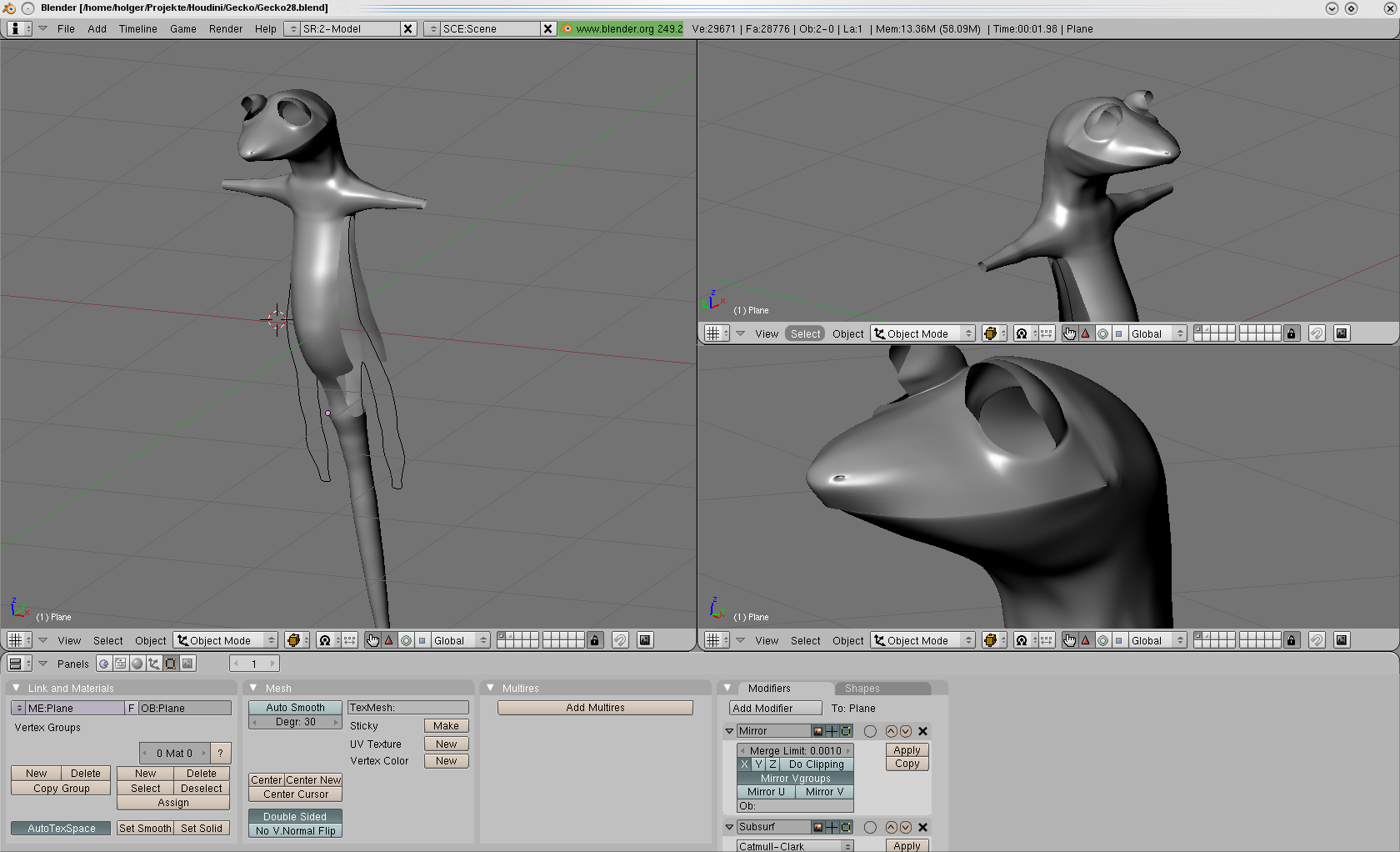
Task: Select translate manipulator in left viewport header
Action: (388, 640)
